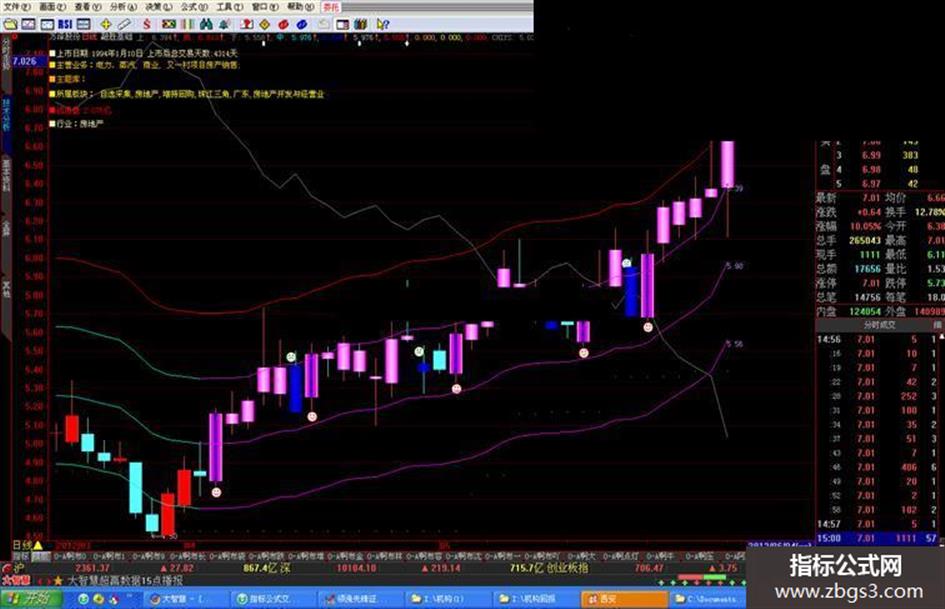Open the 查看 menu
Screen dimensions: 945x609
pyautogui.click(x=88, y=7)
